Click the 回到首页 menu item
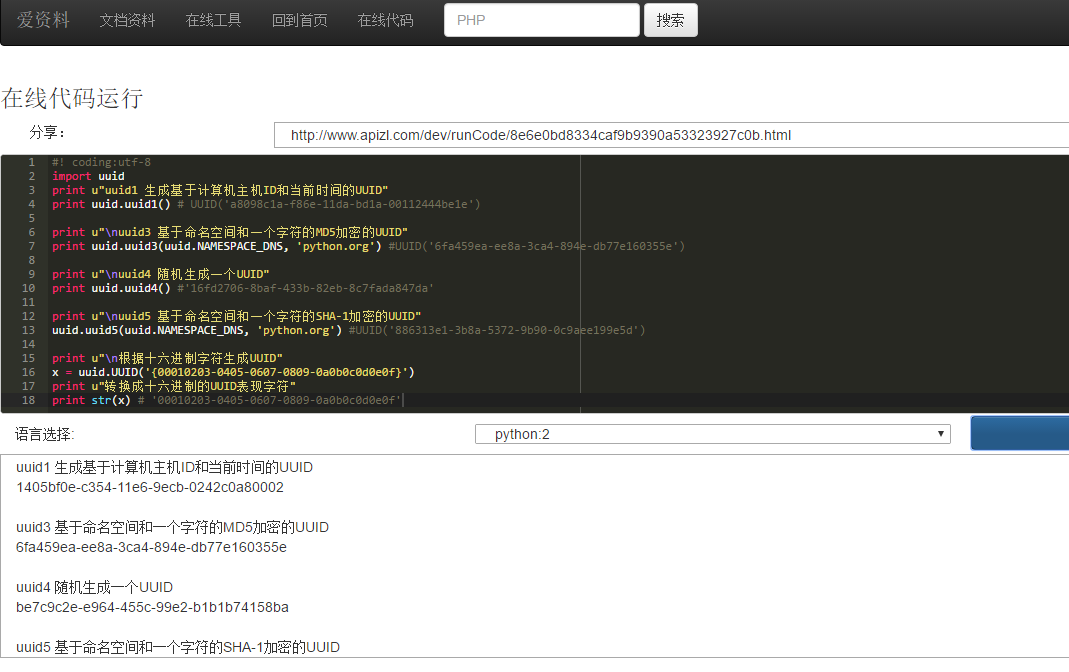This screenshot has width=1069, height=672. (x=300, y=20)
